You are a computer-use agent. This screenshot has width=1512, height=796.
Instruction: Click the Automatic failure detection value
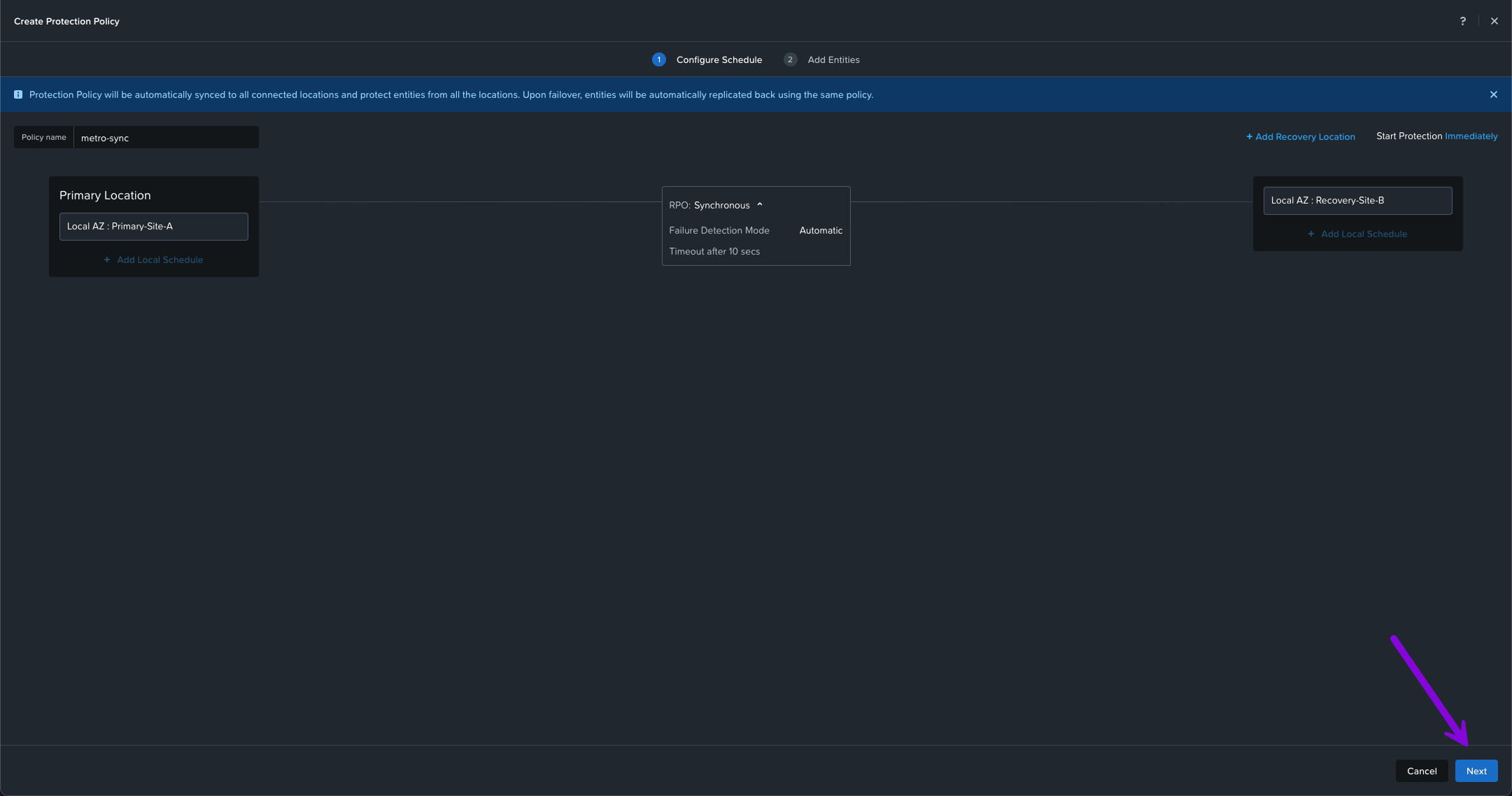[821, 230]
